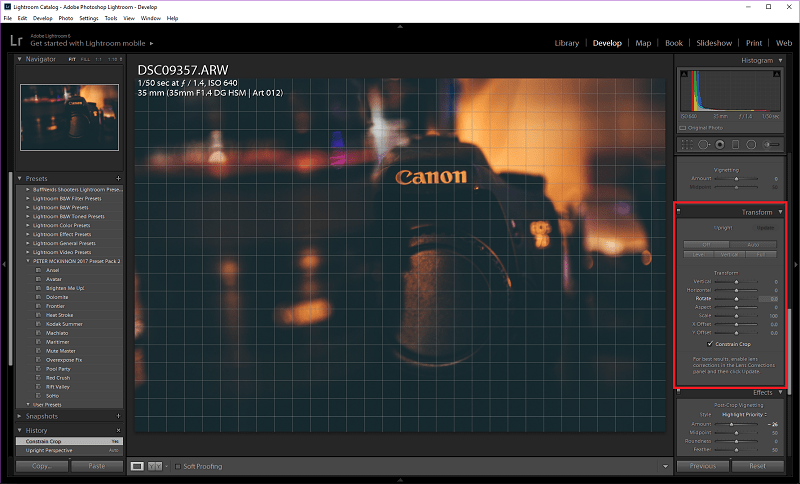Viewport: 800px width, 484px height.
Task: Apply the Ansel preset
Action: tap(53, 270)
